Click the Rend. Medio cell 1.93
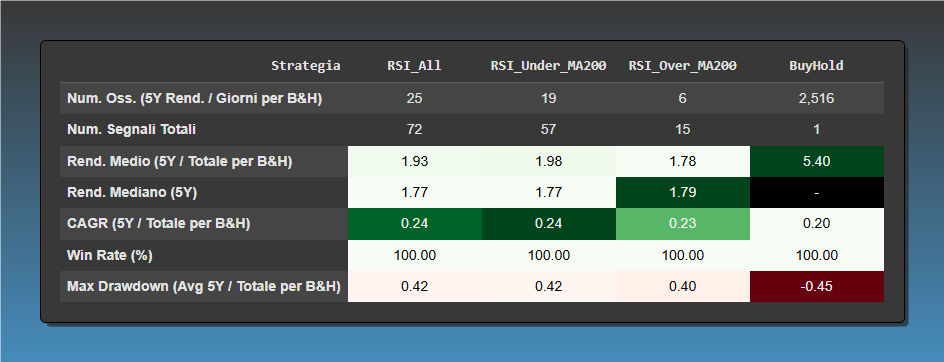 pyautogui.click(x=414, y=161)
